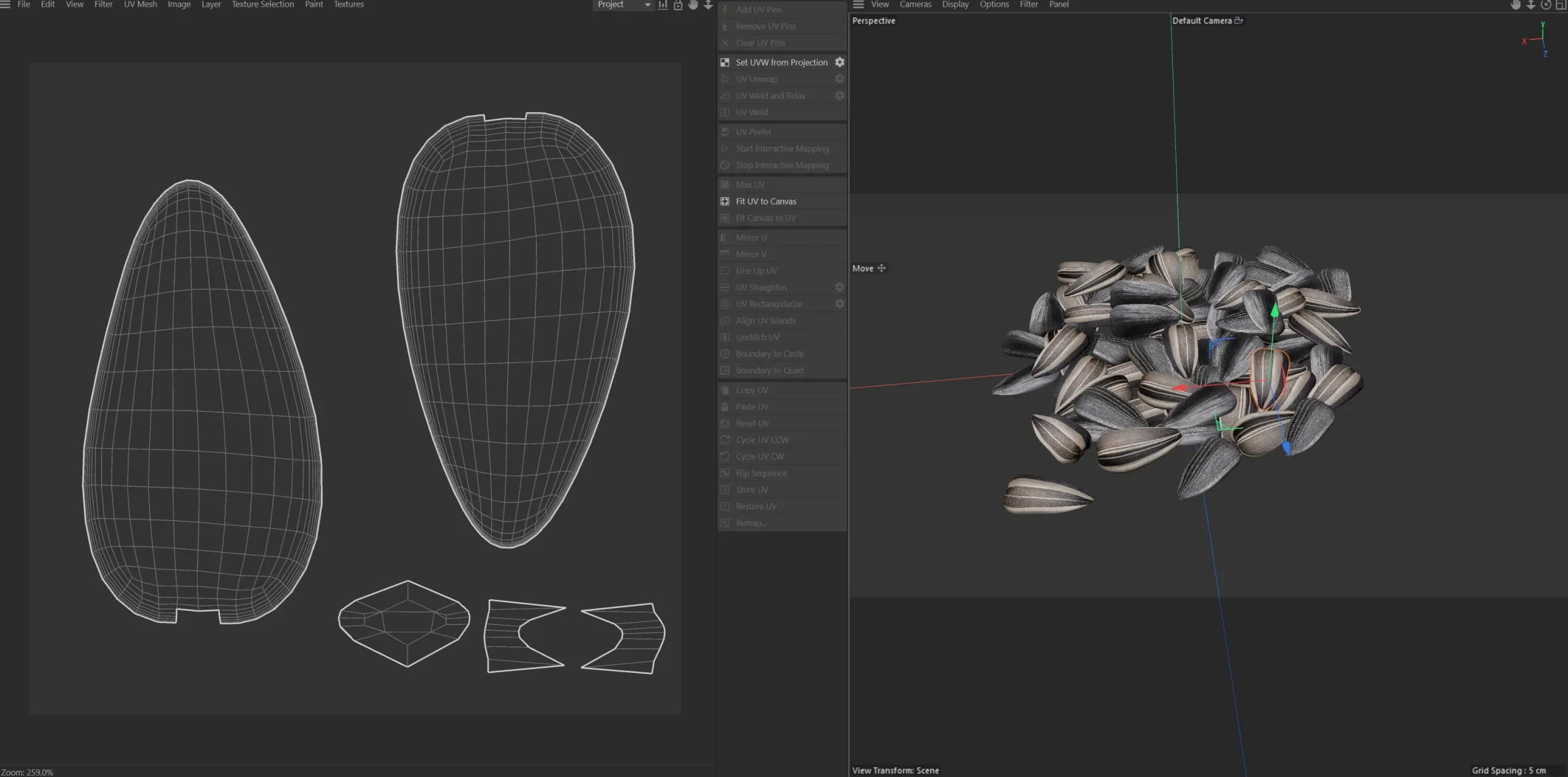Select the Pan hand icon in the texture toolbar
Screen dimensions: 1568x777
click(692, 5)
